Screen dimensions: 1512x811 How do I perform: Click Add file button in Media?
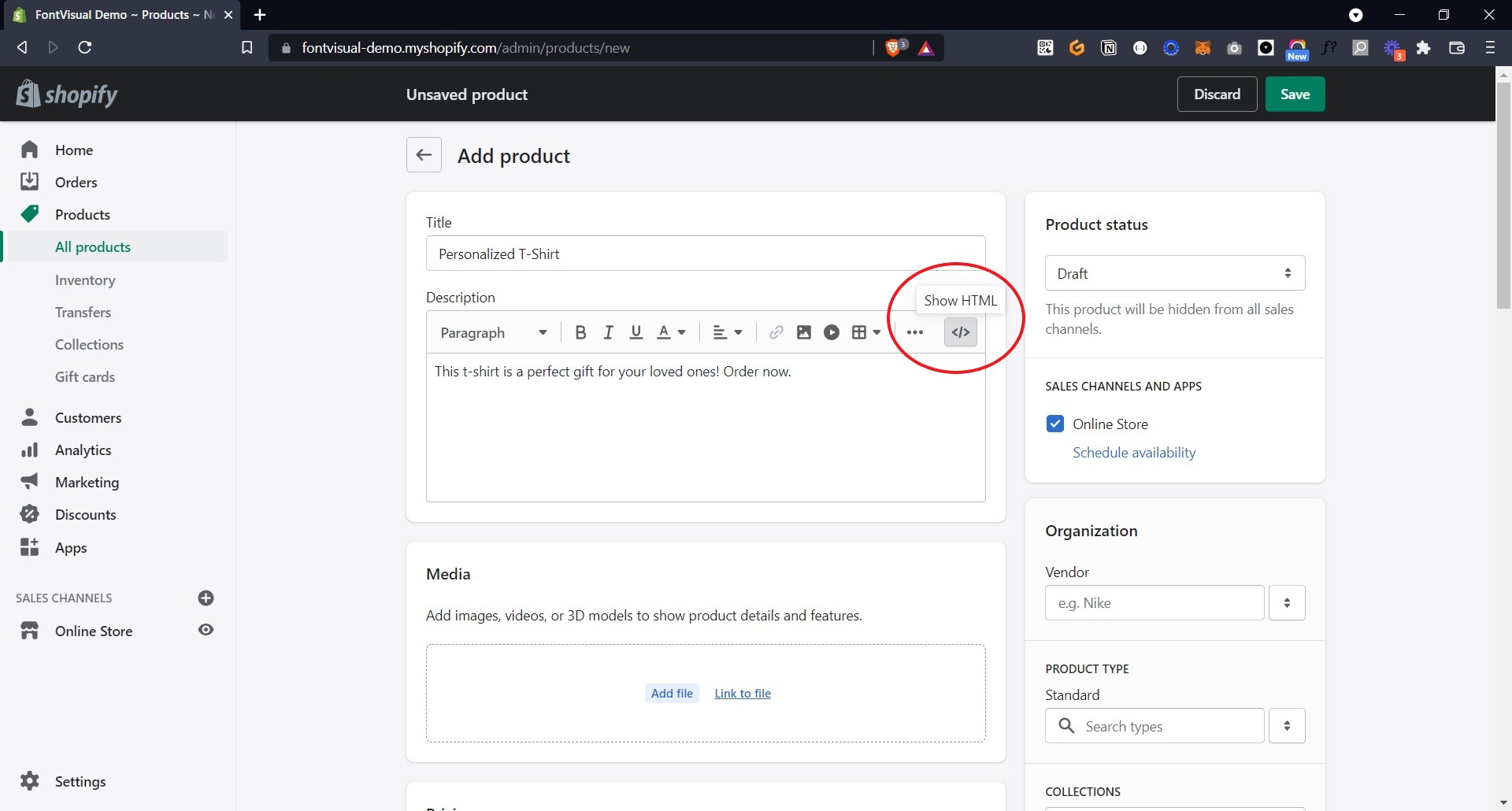[672, 694]
